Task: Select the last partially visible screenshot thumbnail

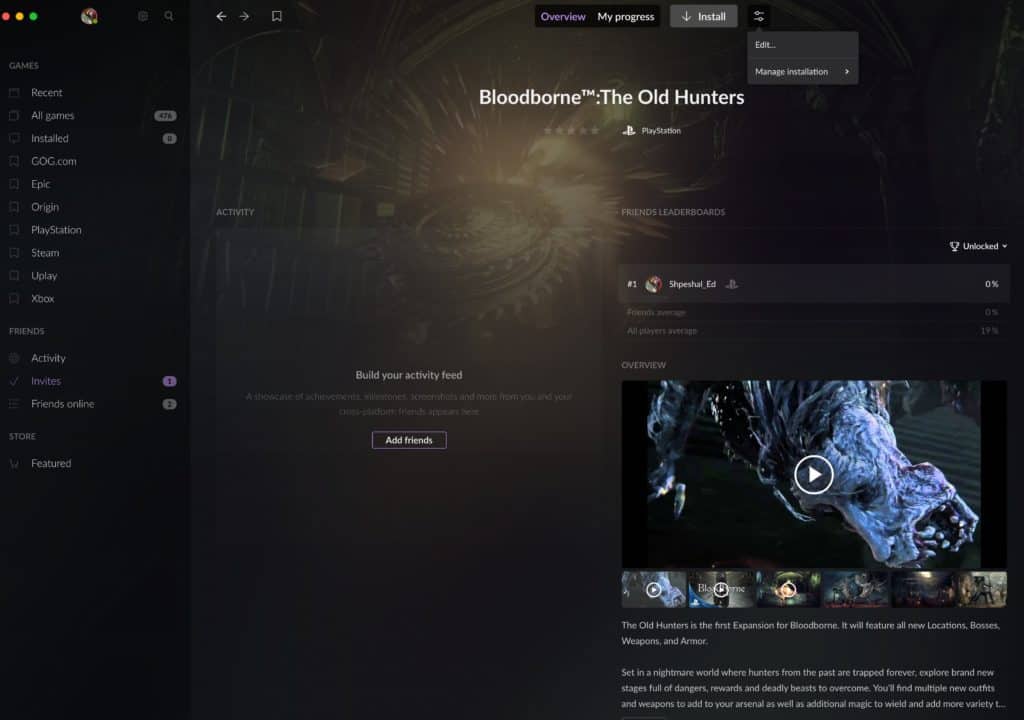Action: coord(982,589)
